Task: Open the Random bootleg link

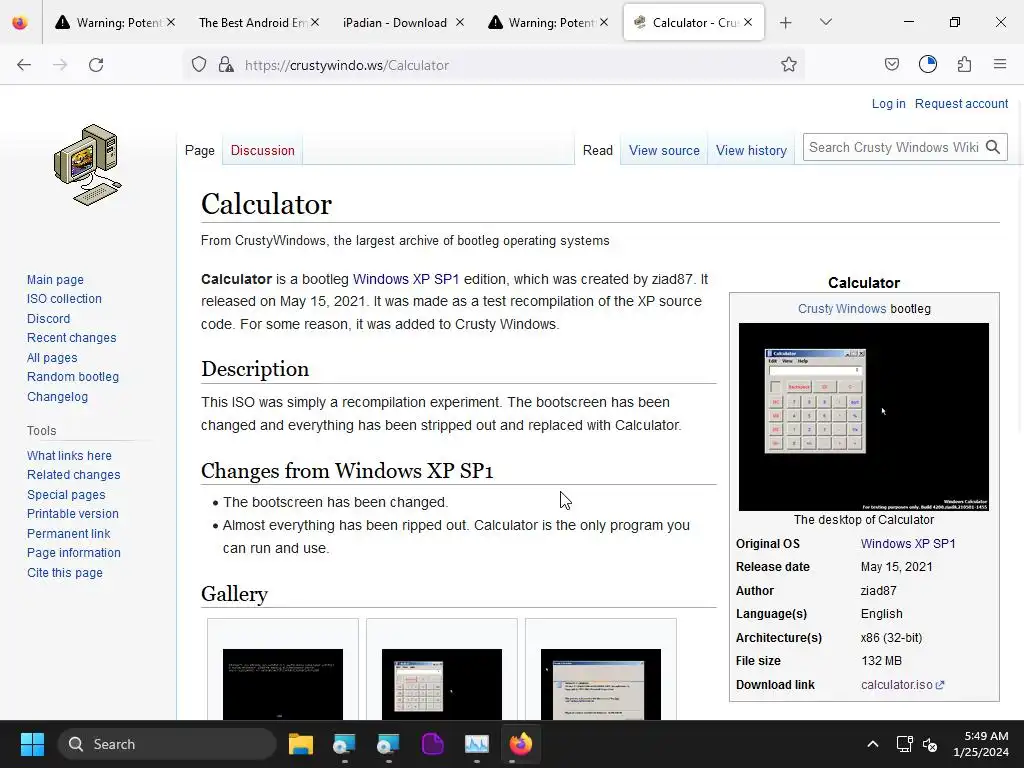Action: pyautogui.click(x=73, y=377)
